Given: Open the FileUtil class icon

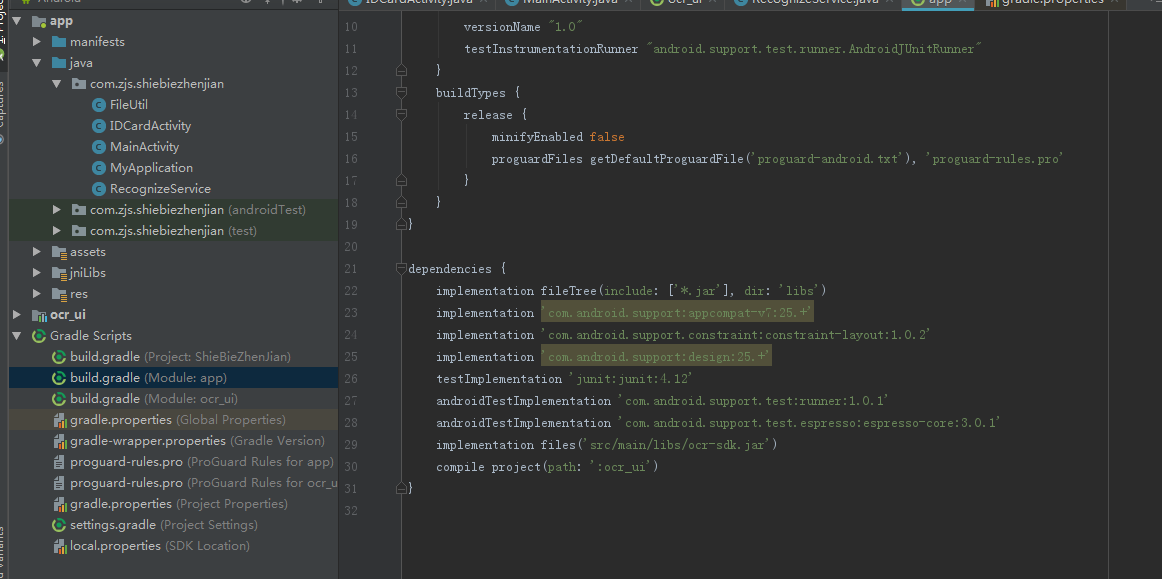Looking at the screenshot, I should click(99, 105).
